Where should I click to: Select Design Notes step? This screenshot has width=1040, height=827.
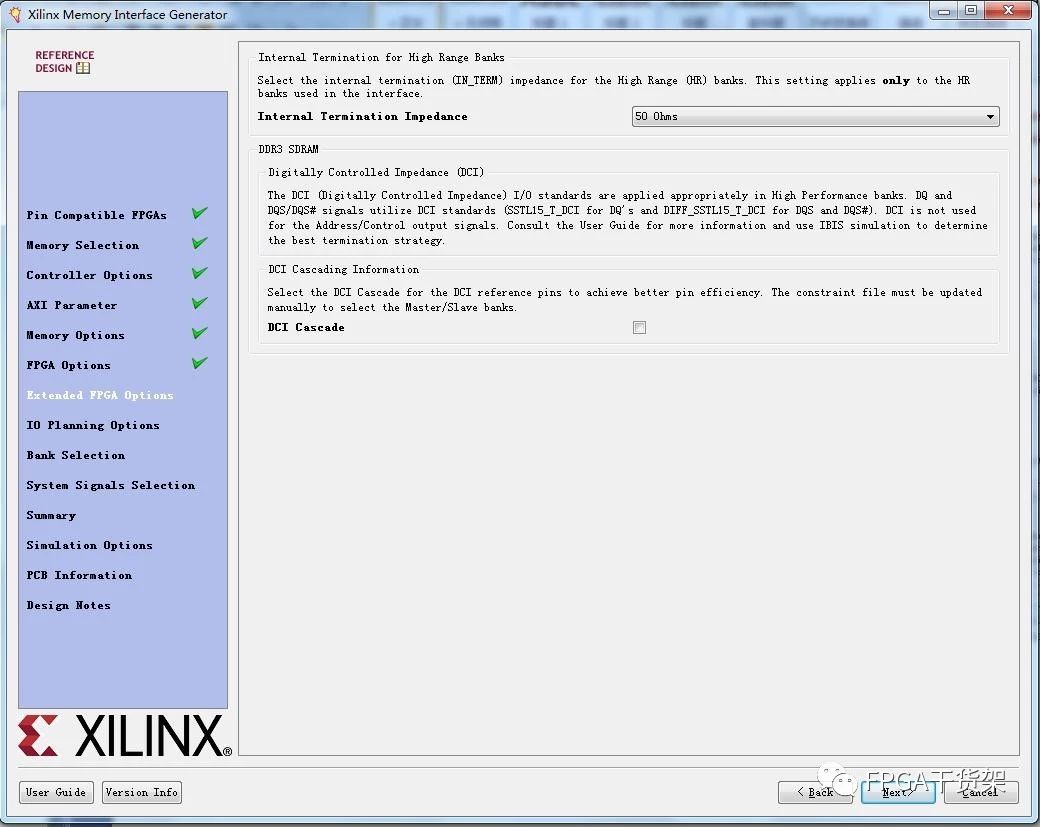coord(68,605)
